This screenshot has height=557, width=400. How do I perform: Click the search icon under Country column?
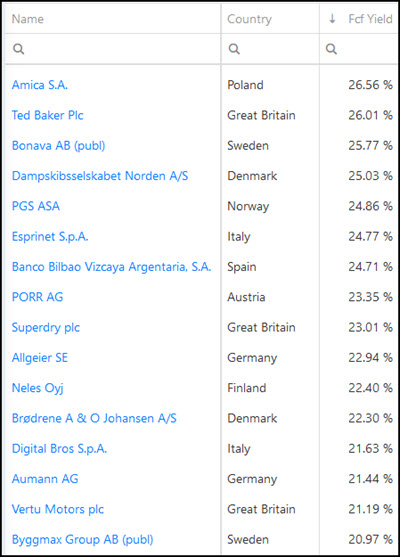[234, 49]
